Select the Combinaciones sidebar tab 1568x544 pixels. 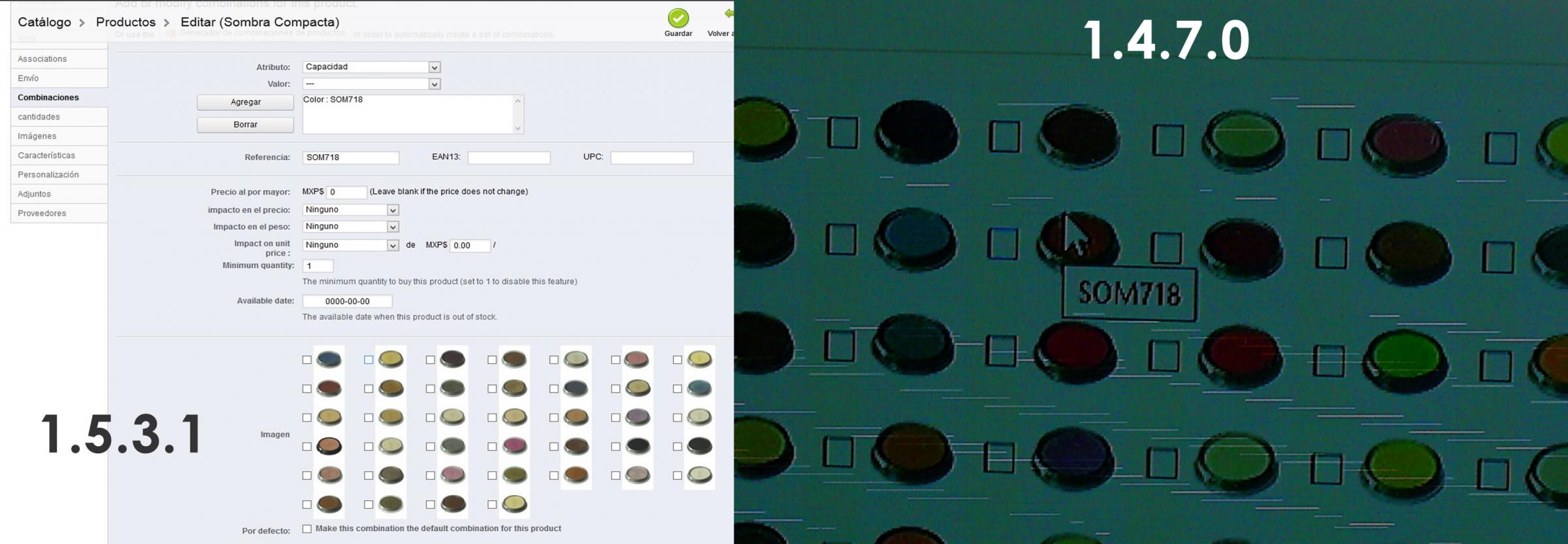coord(59,97)
